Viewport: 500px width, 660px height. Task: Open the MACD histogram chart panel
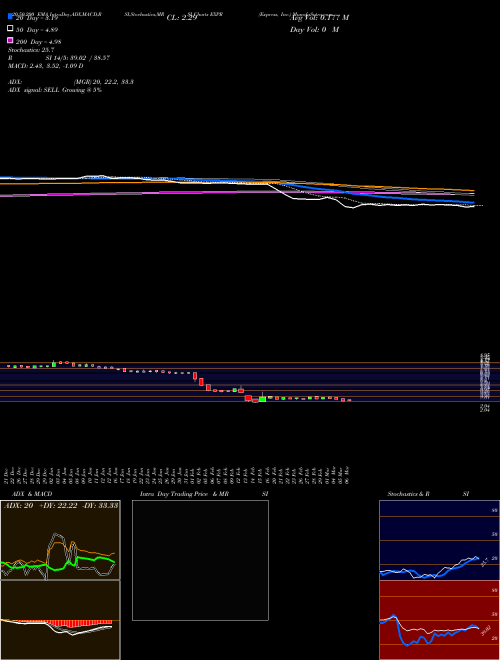point(60,620)
